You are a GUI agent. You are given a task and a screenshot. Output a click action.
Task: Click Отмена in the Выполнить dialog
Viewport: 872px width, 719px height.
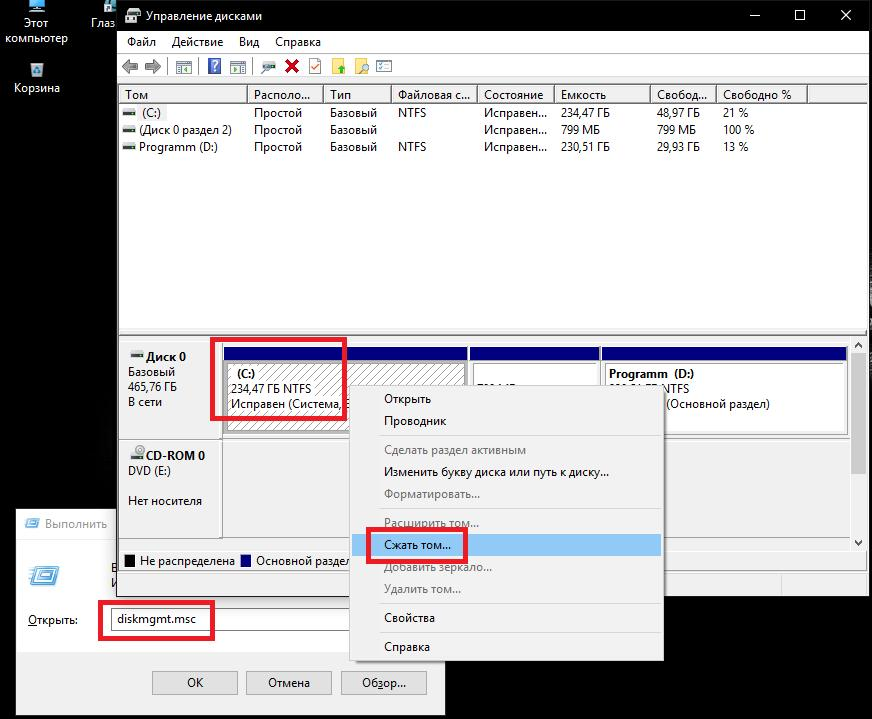click(289, 682)
